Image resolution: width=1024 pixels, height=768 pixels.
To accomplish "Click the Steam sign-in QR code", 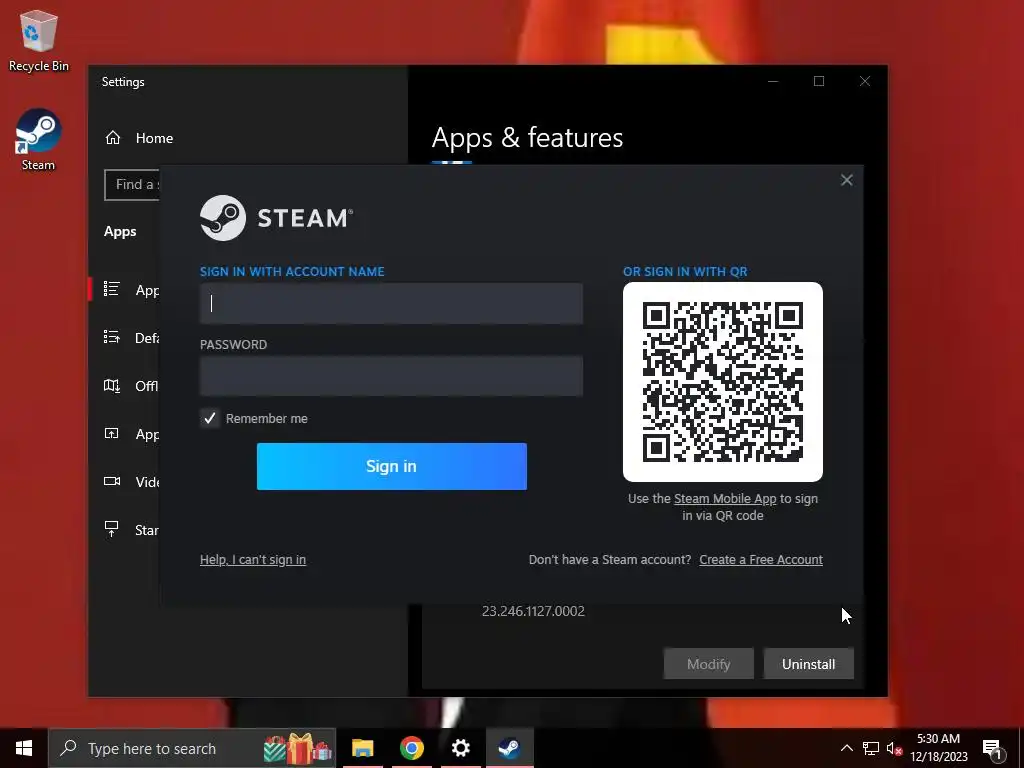I will pos(722,382).
